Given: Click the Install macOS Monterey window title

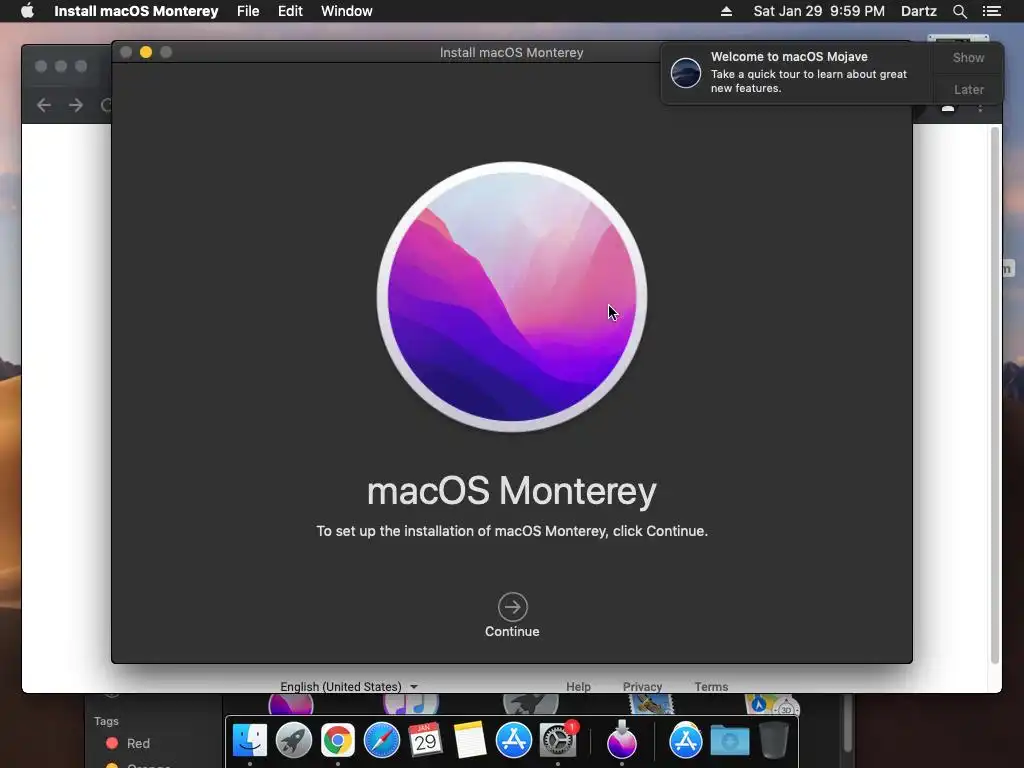Looking at the screenshot, I should tap(511, 52).
